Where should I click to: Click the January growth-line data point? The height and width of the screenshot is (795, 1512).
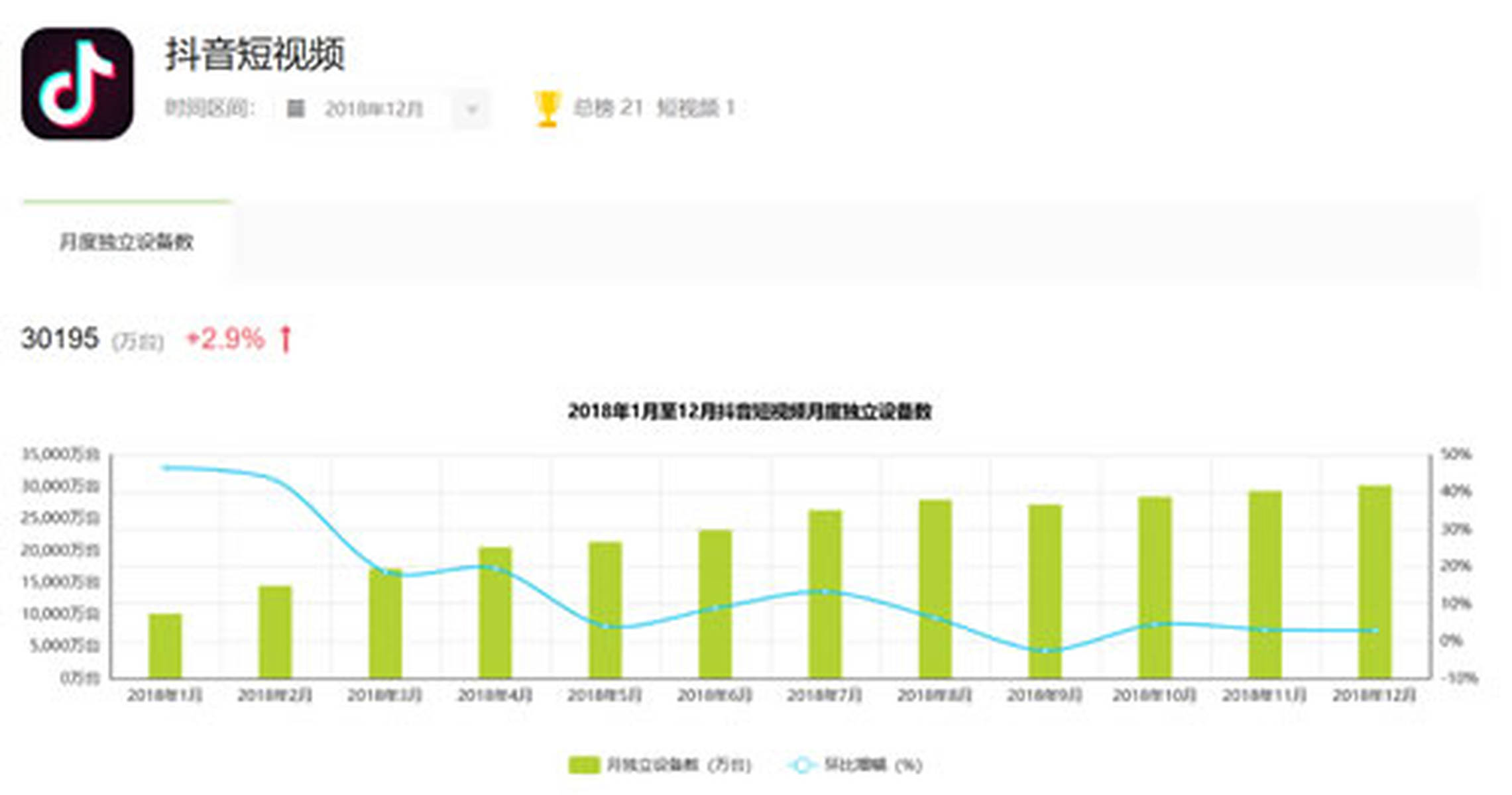[x=165, y=468]
